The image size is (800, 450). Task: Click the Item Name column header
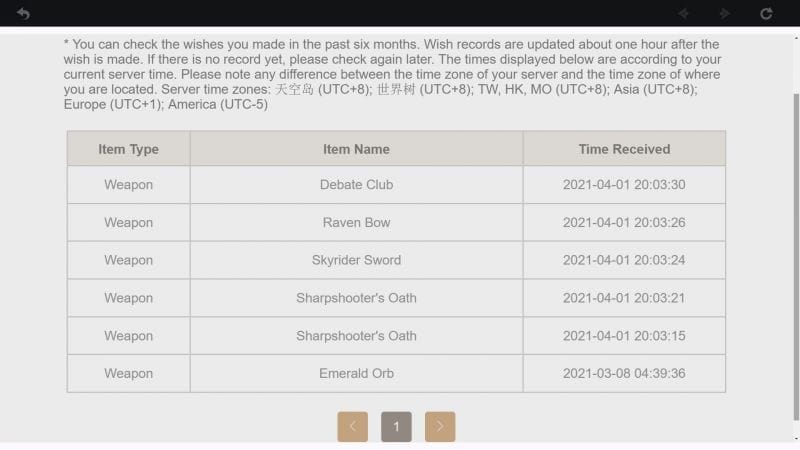click(x=356, y=149)
